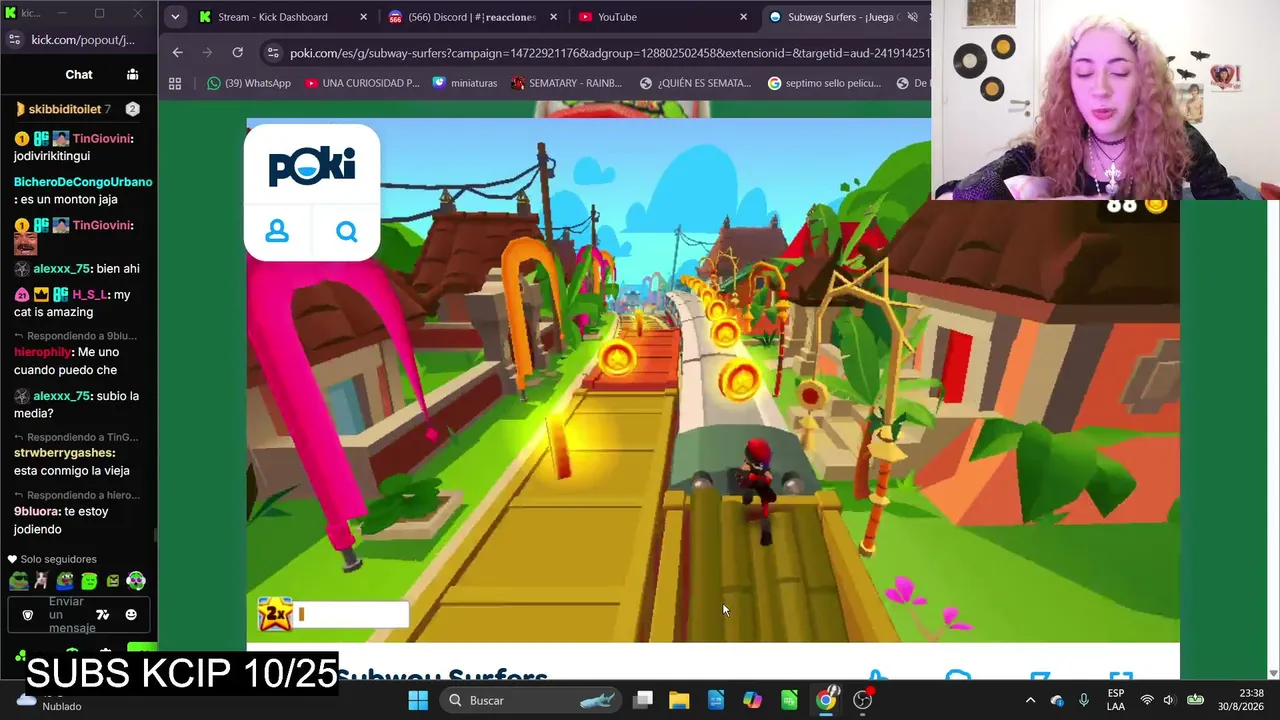Open chat users list icon
This screenshot has height=720, width=1280.
tap(132, 74)
